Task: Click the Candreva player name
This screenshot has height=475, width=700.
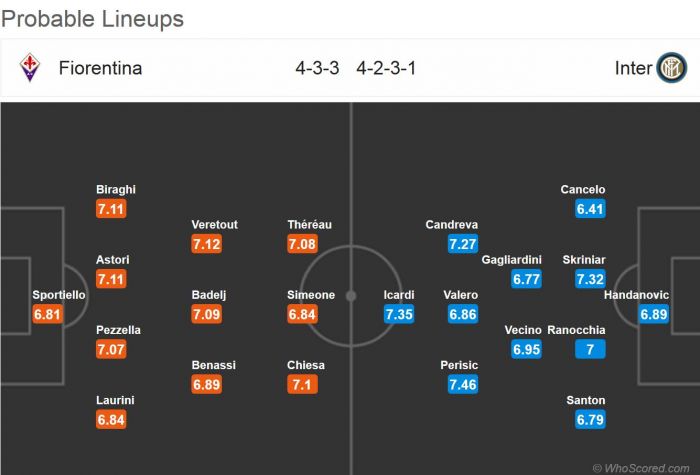Action: click(452, 225)
